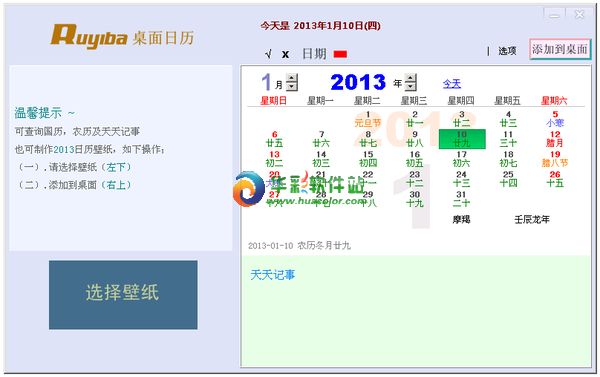Select January 14 初三
The height and width of the screenshot is (377, 600).
[x=321, y=159]
